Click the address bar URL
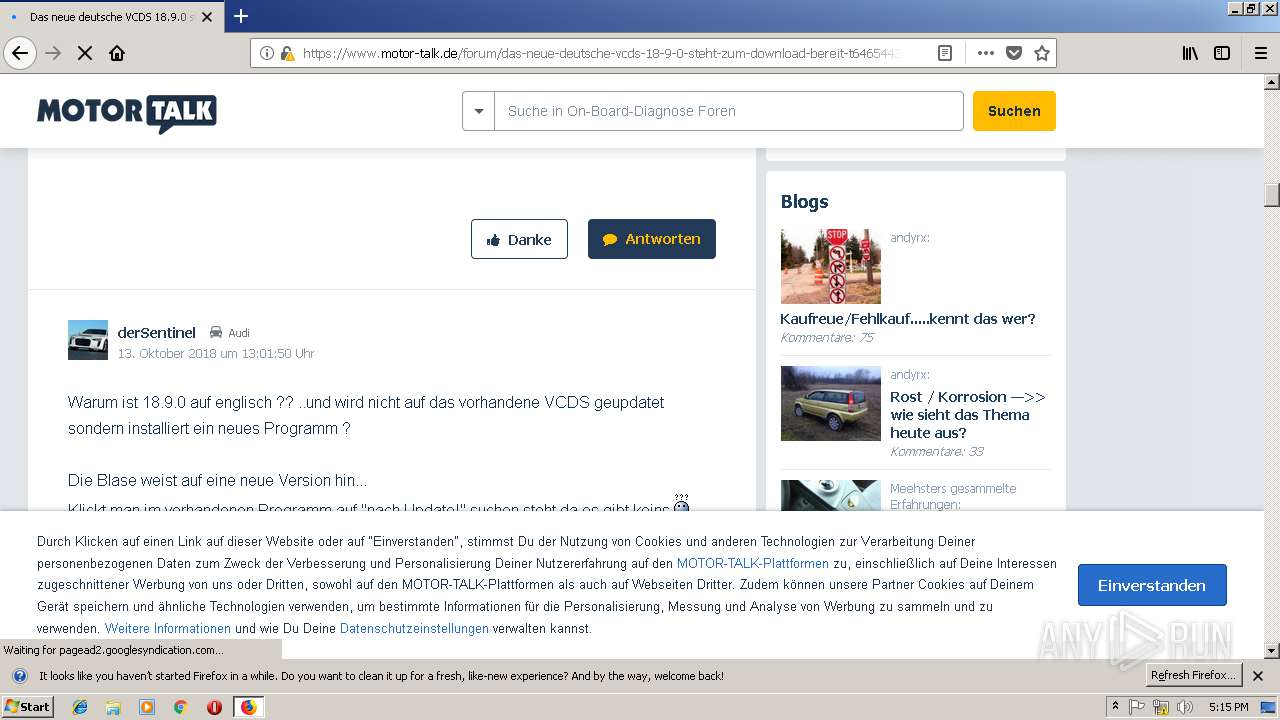Viewport: 1280px width, 720px height. click(600, 53)
